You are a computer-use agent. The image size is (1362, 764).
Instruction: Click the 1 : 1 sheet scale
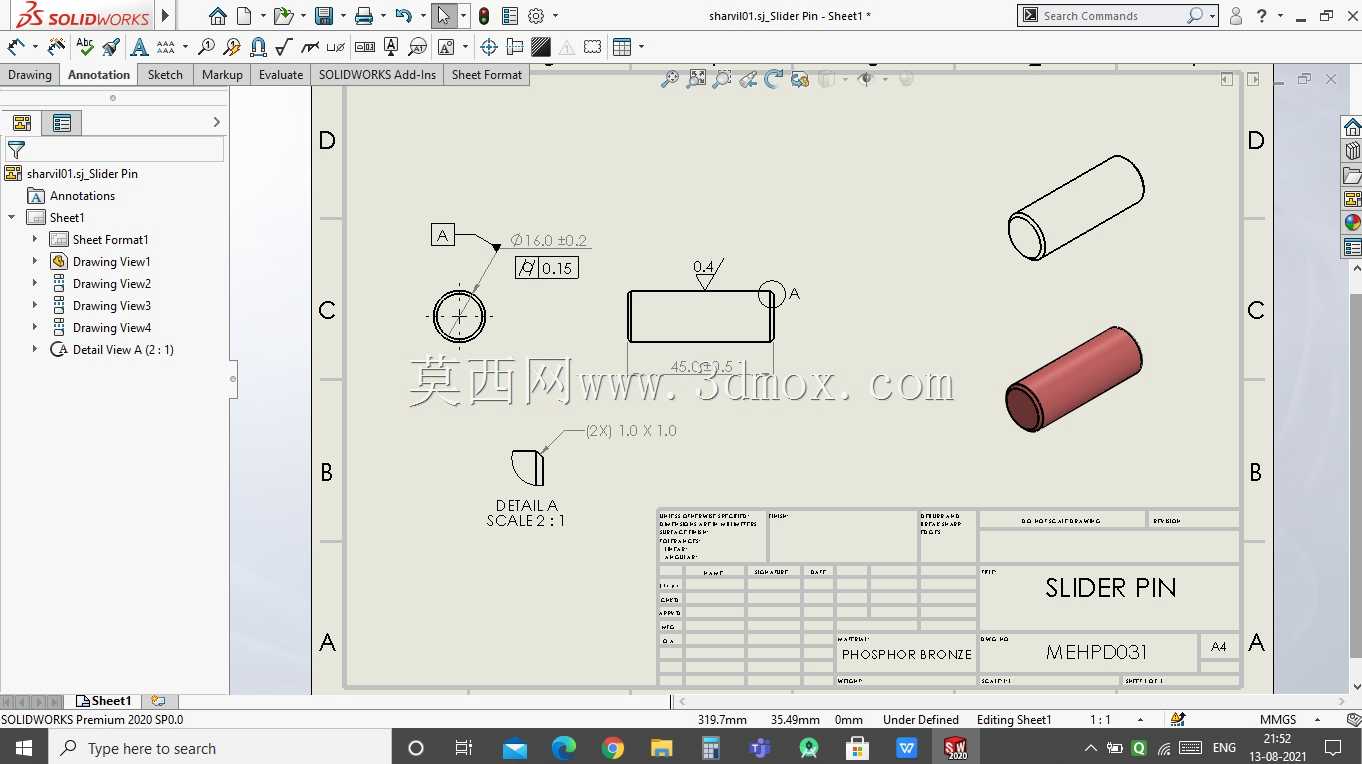[x=1100, y=720]
